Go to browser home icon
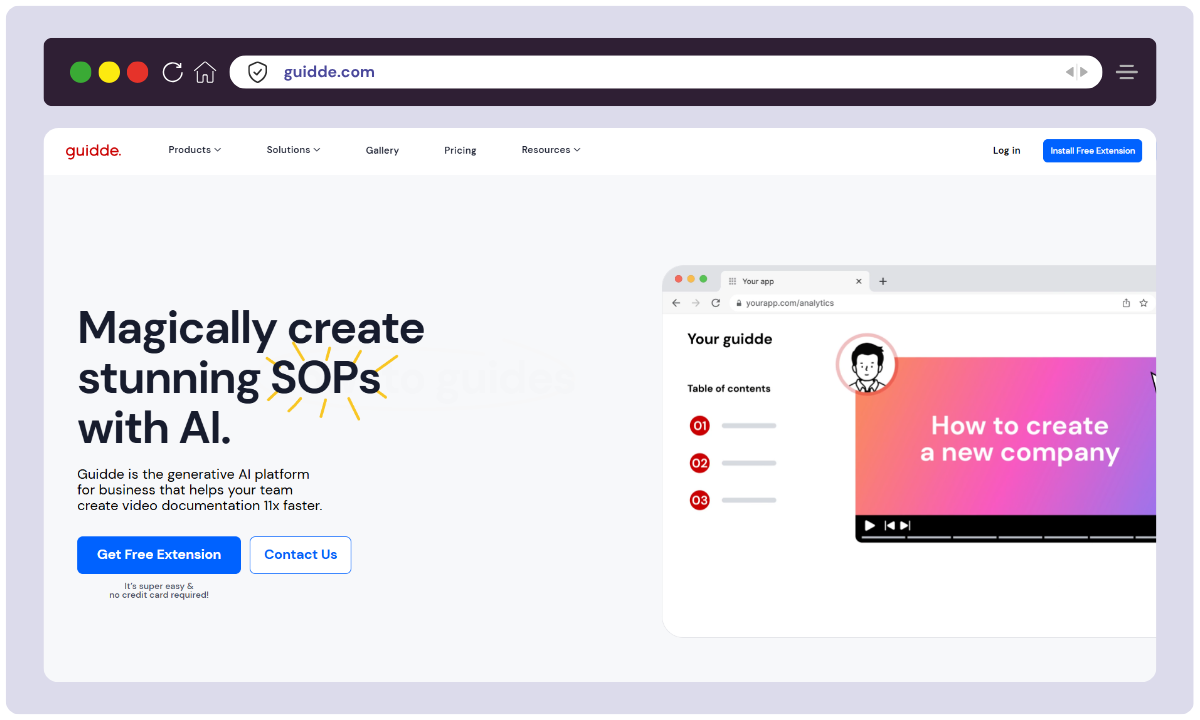The width and height of the screenshot is (1200, 720). point(205,72)
